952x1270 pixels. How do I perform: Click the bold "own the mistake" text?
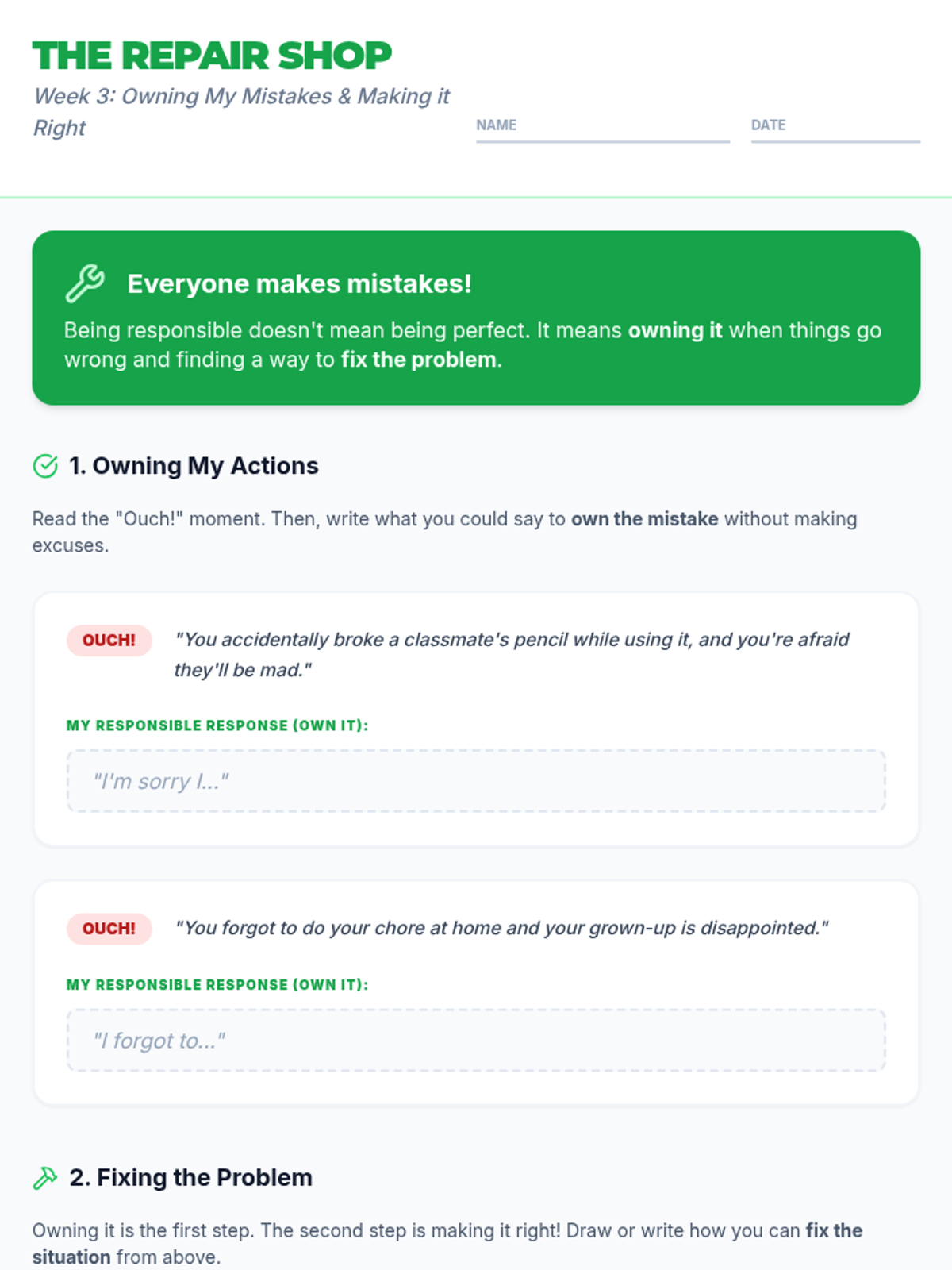pyautogui.click(x=644, y=519)
